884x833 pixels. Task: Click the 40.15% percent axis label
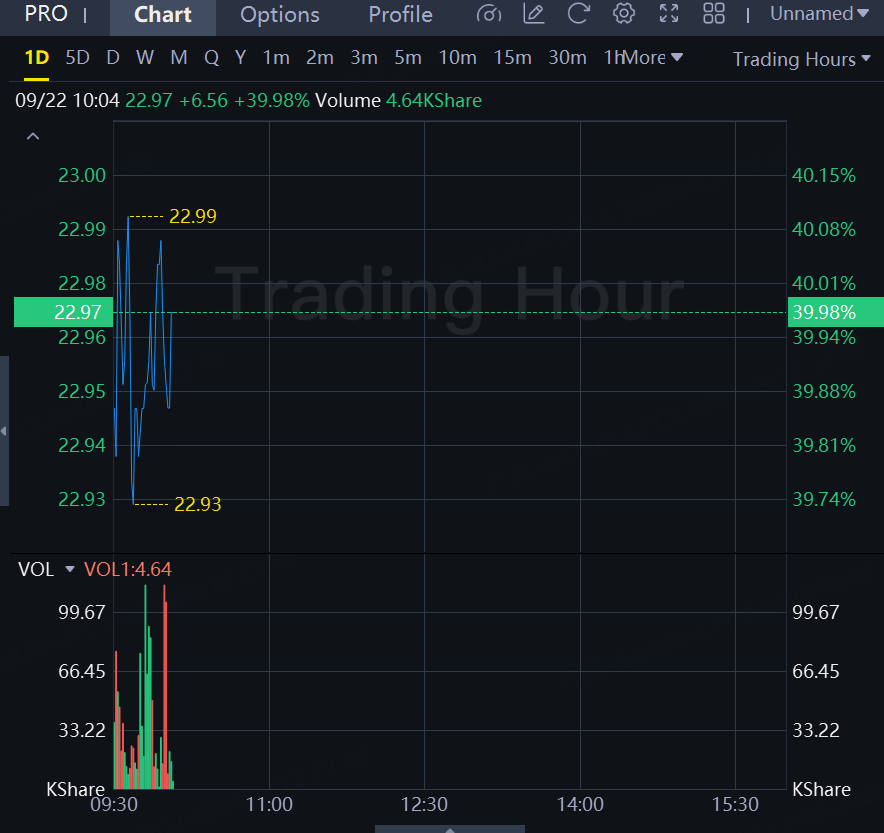[x=824, y=176]
